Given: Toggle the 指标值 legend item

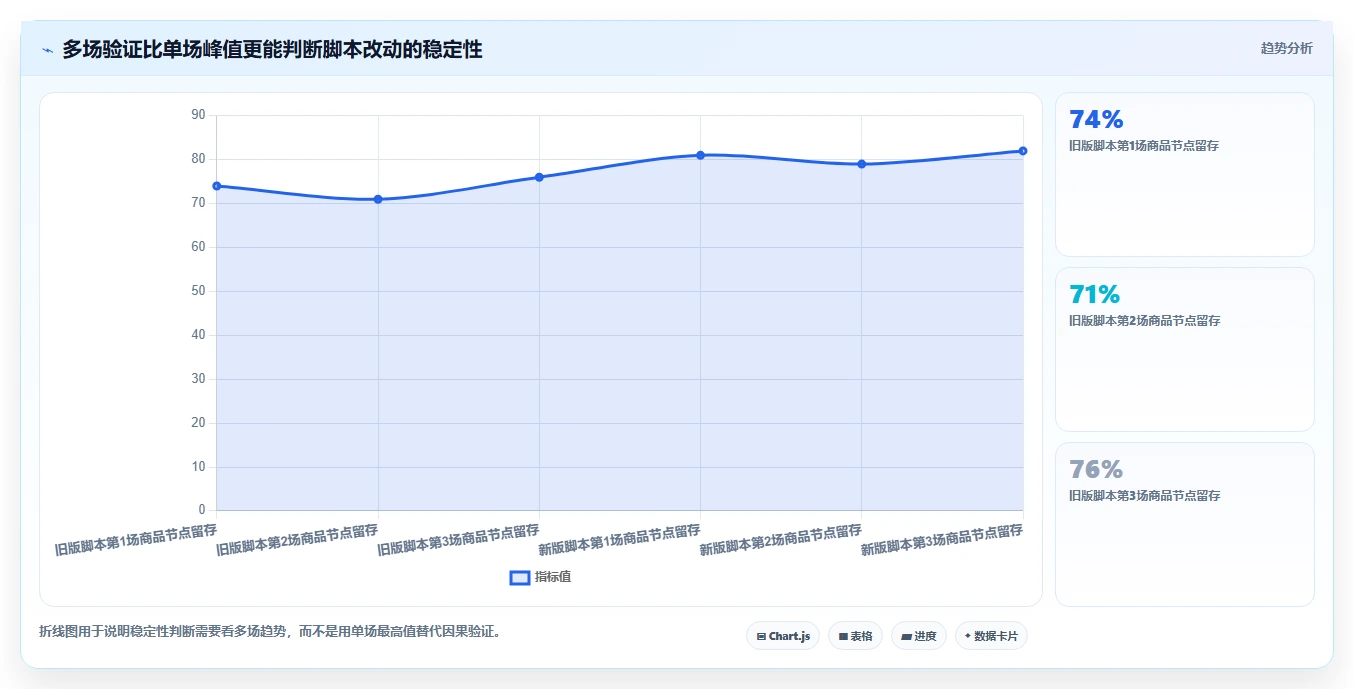Looking at the screenshot, I should (x=541, y=577).
